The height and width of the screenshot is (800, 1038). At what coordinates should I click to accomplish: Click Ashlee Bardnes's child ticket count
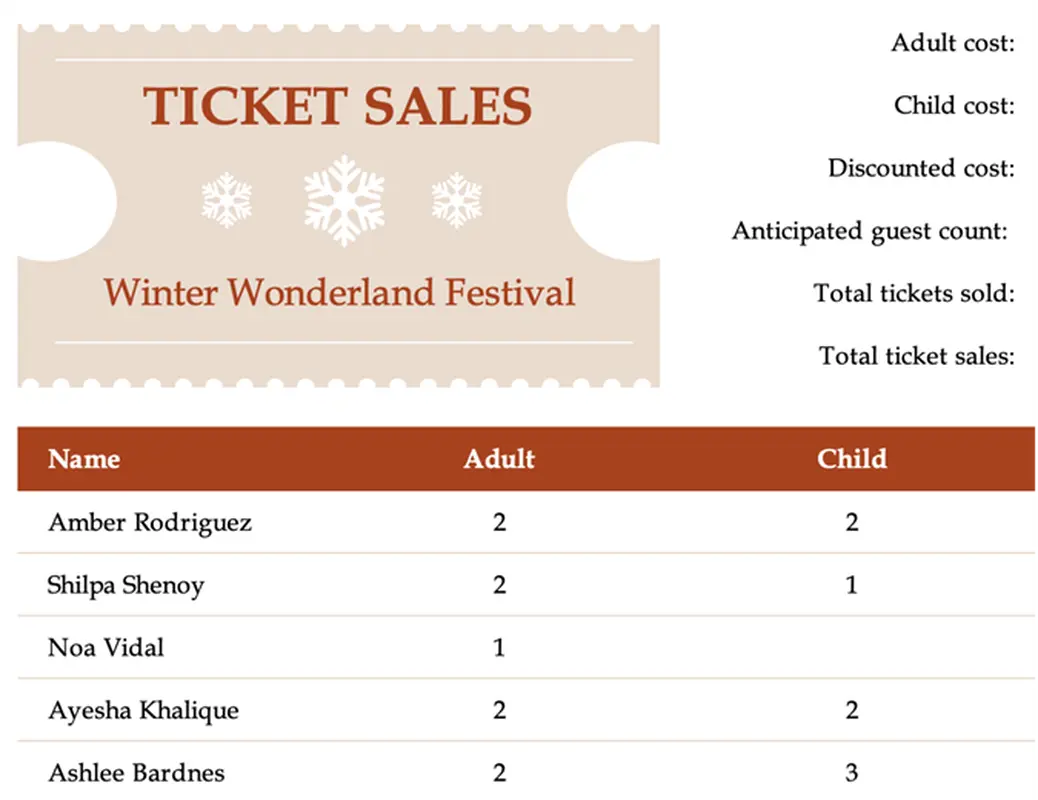(x=852, y=772)
